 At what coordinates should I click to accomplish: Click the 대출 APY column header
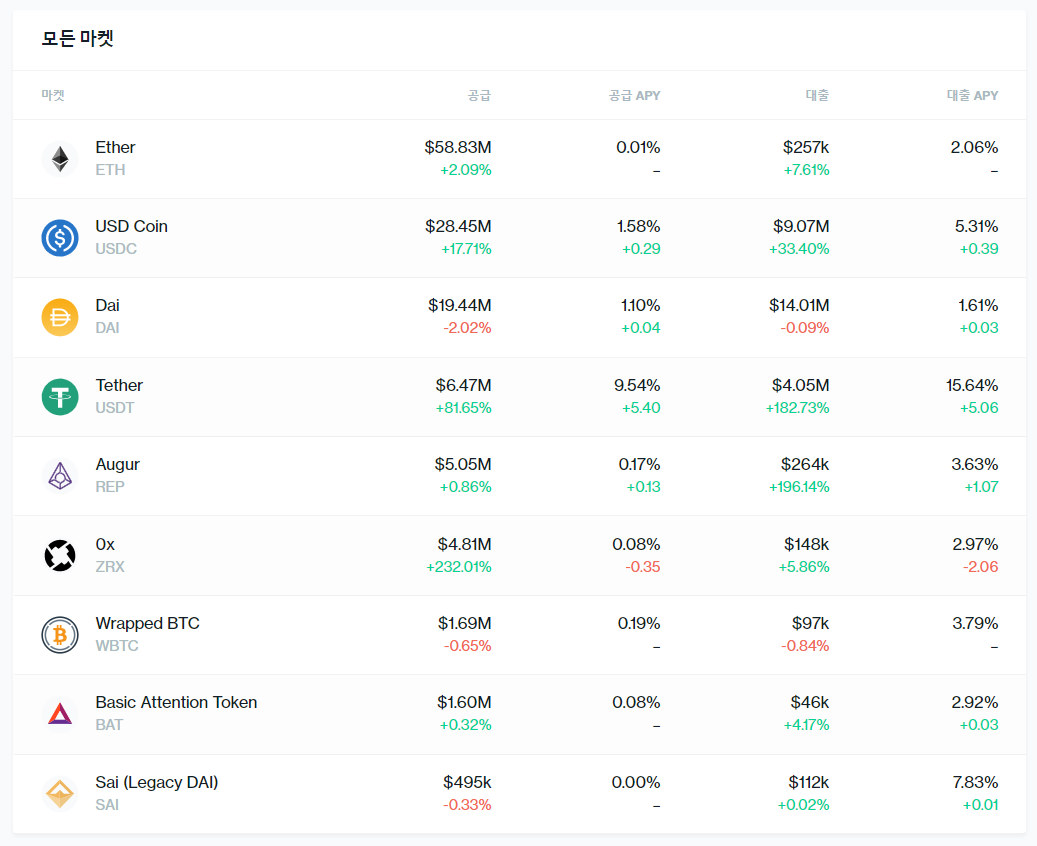click(973, 95)
